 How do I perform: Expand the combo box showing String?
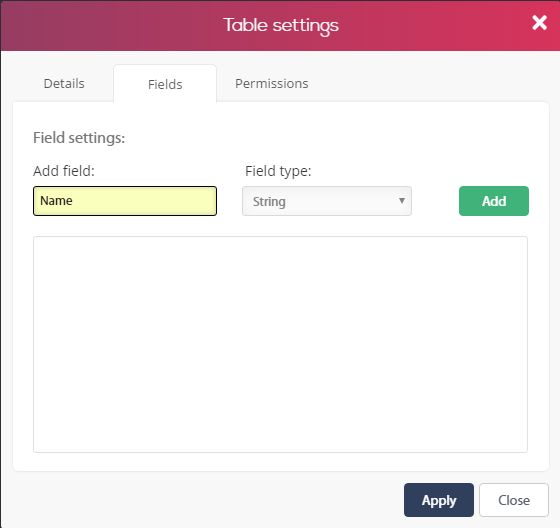pyautogui.click(x=327, y=201)
